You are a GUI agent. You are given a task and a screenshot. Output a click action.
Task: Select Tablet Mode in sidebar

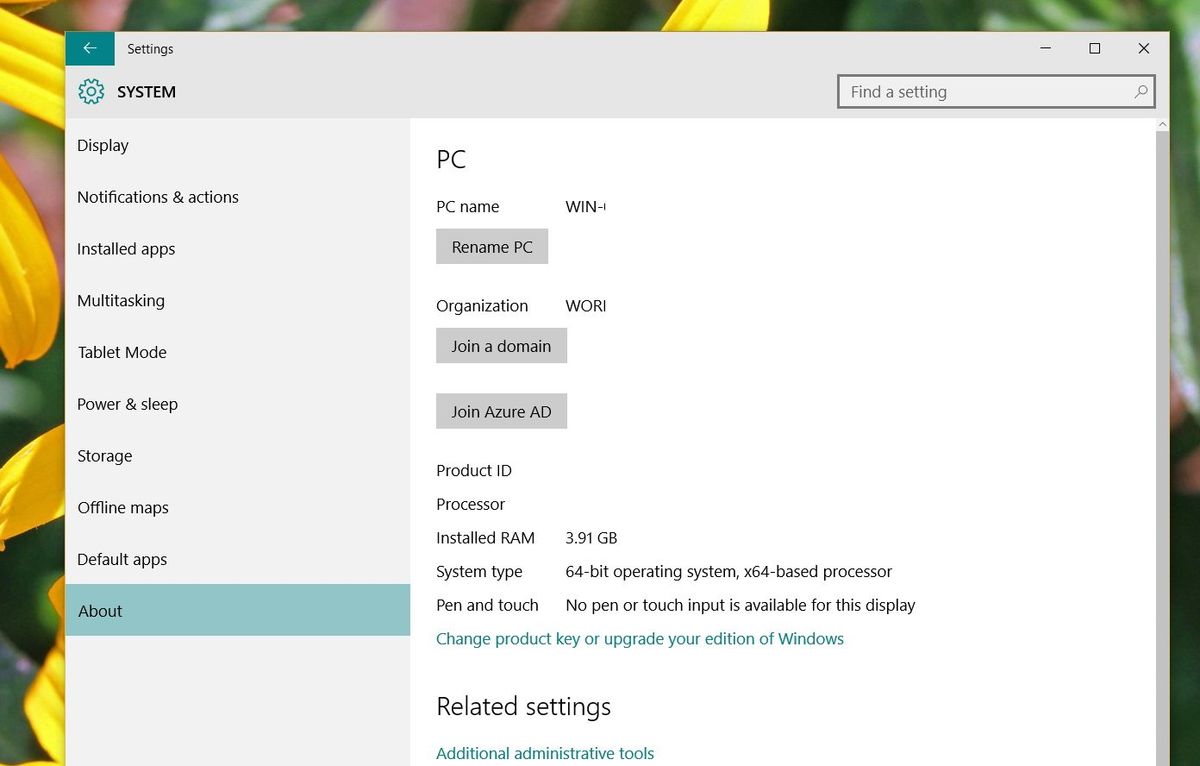tap(238, 352)
